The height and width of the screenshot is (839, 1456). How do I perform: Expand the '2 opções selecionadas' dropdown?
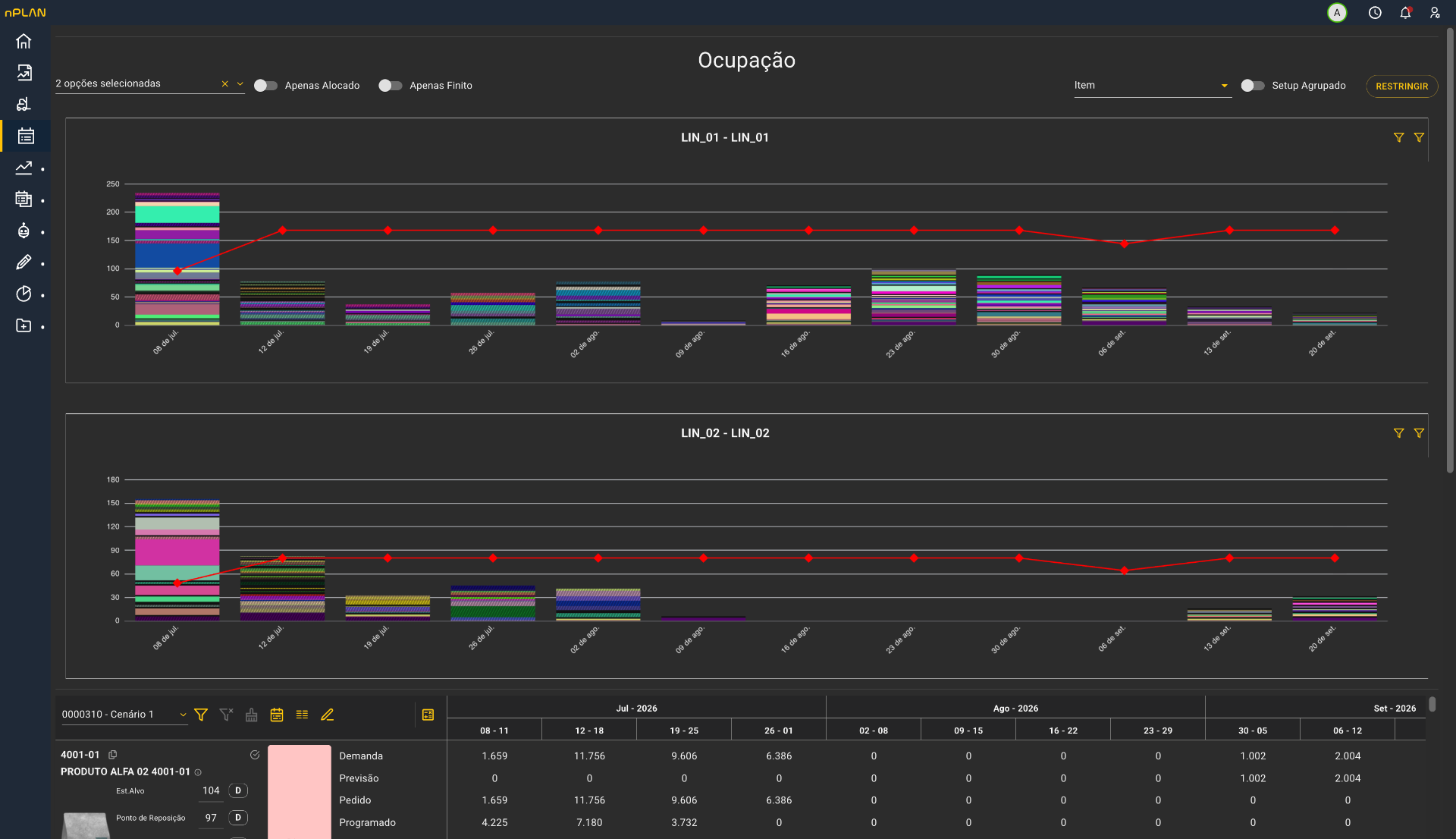point(240,84)
